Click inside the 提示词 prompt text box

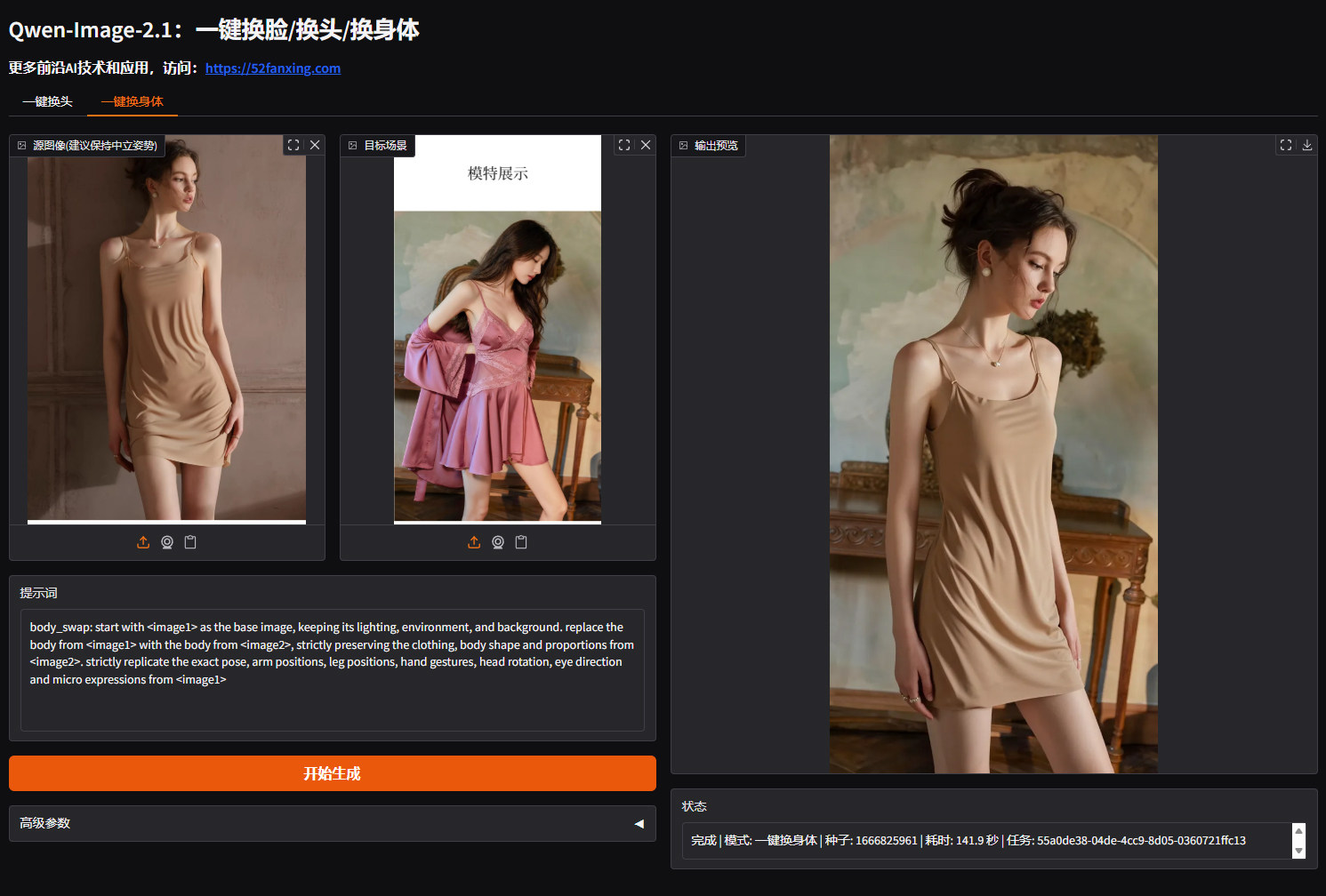pyautogui.click(x=333, y=670)
